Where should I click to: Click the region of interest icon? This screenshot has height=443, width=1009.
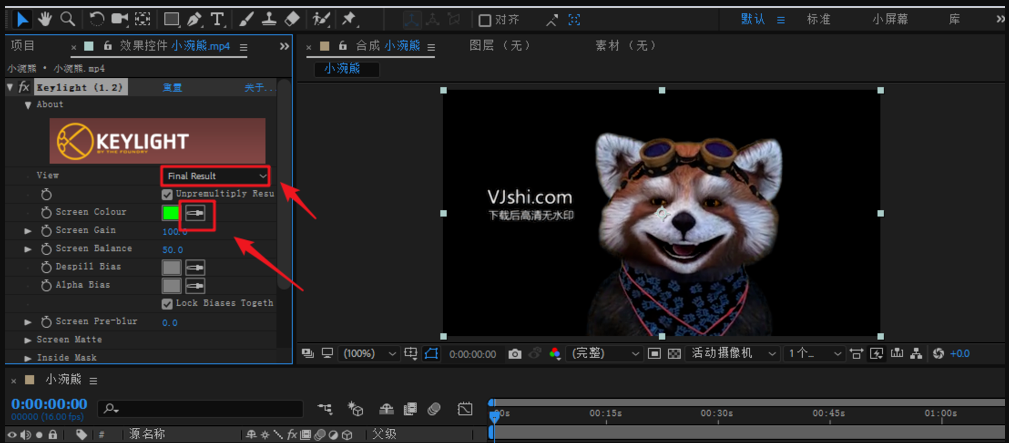pos(654,353)
